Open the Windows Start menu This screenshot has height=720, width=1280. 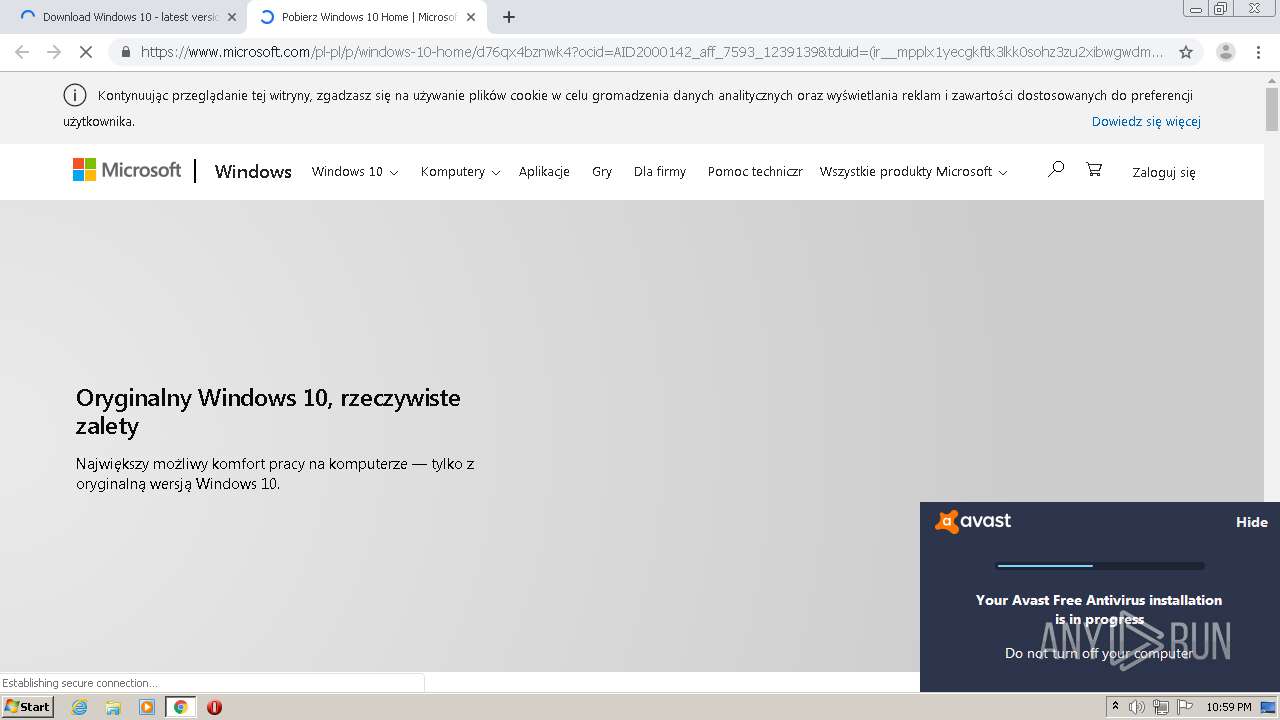(27, 707)
